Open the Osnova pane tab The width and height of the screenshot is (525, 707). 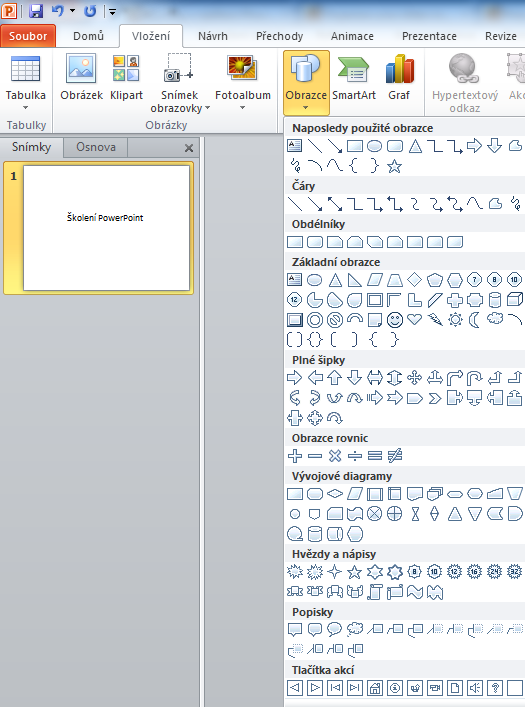tap(96, 147)
